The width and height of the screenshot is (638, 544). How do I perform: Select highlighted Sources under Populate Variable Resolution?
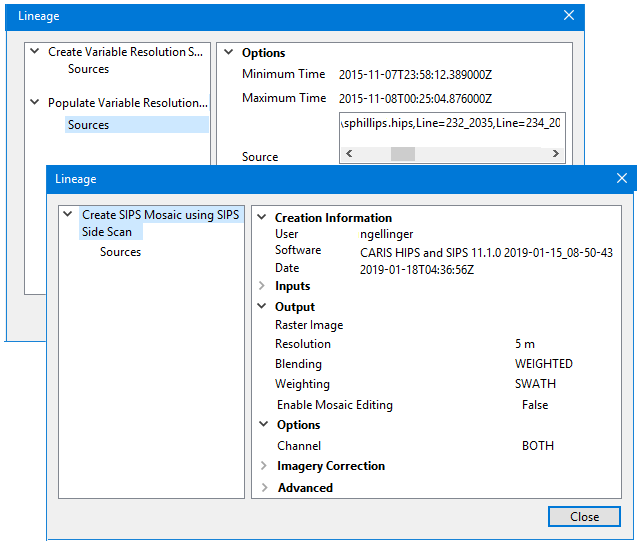pos(88,125)
